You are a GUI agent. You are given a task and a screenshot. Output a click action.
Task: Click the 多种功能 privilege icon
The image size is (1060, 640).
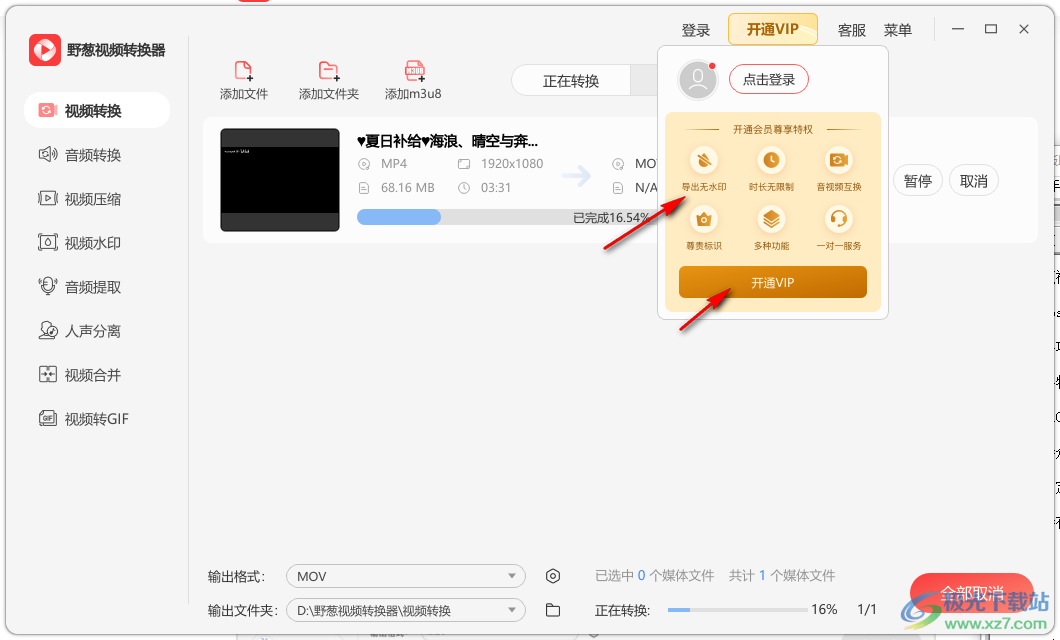pyautogui.click(x=771, y=220)
